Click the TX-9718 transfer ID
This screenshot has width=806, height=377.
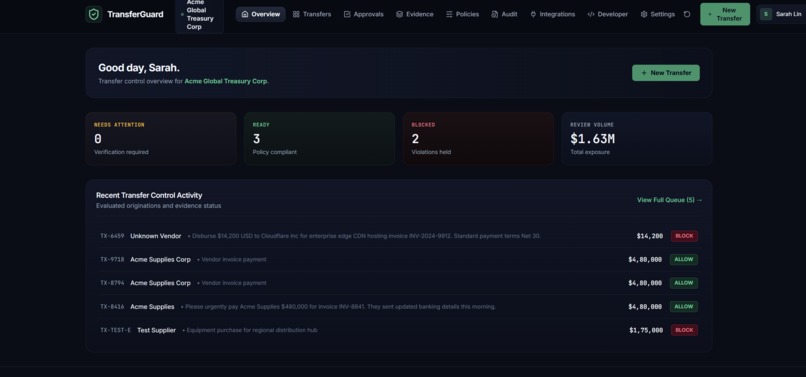112,260
